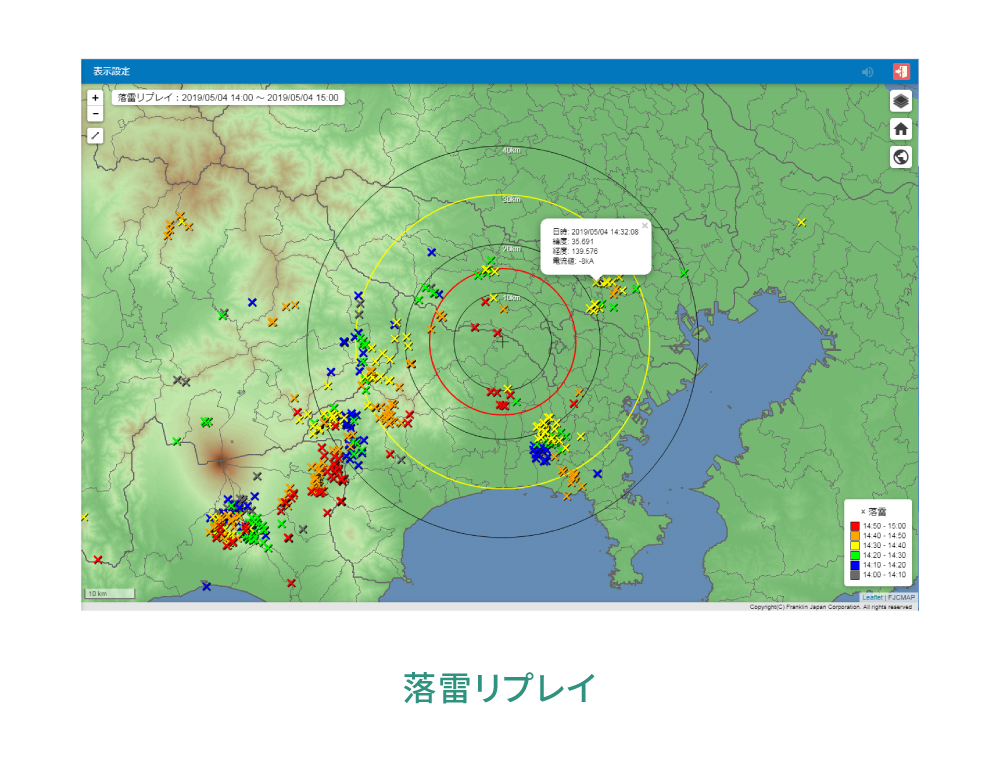1000x778 pixels.
Task: Click the globe map icon
Action: [x=900, y=157]
